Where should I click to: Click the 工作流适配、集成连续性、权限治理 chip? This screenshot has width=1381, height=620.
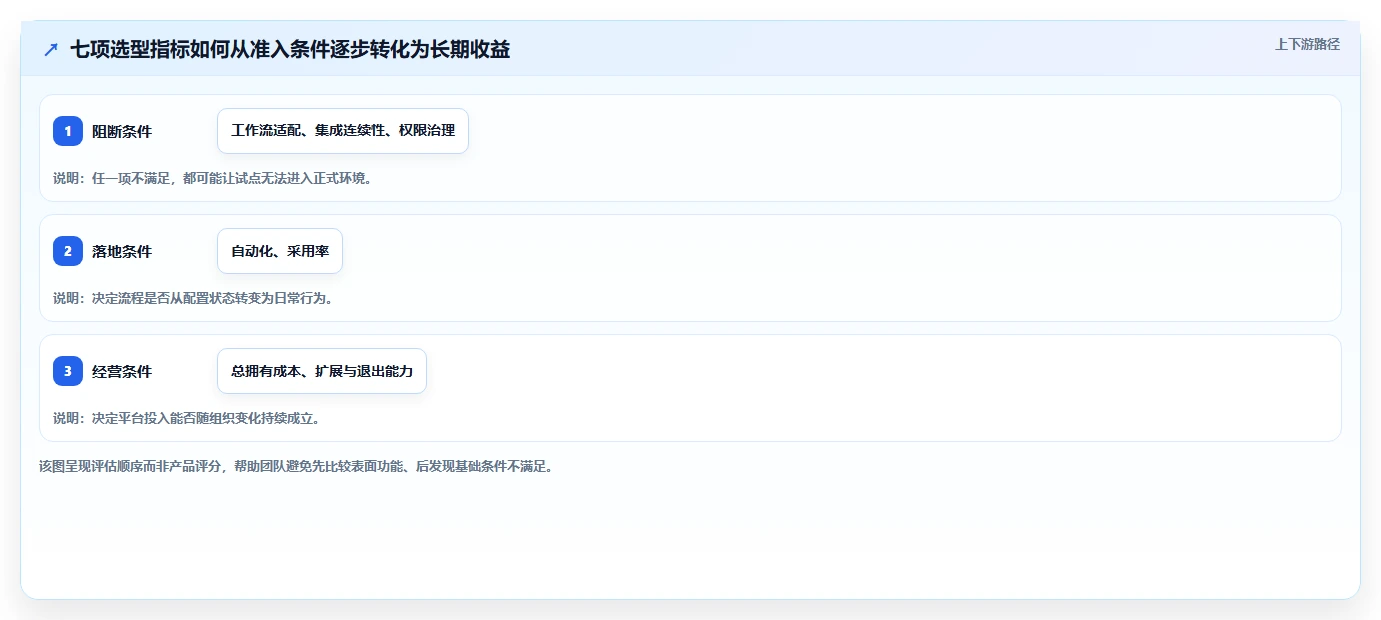pos(343,131)
